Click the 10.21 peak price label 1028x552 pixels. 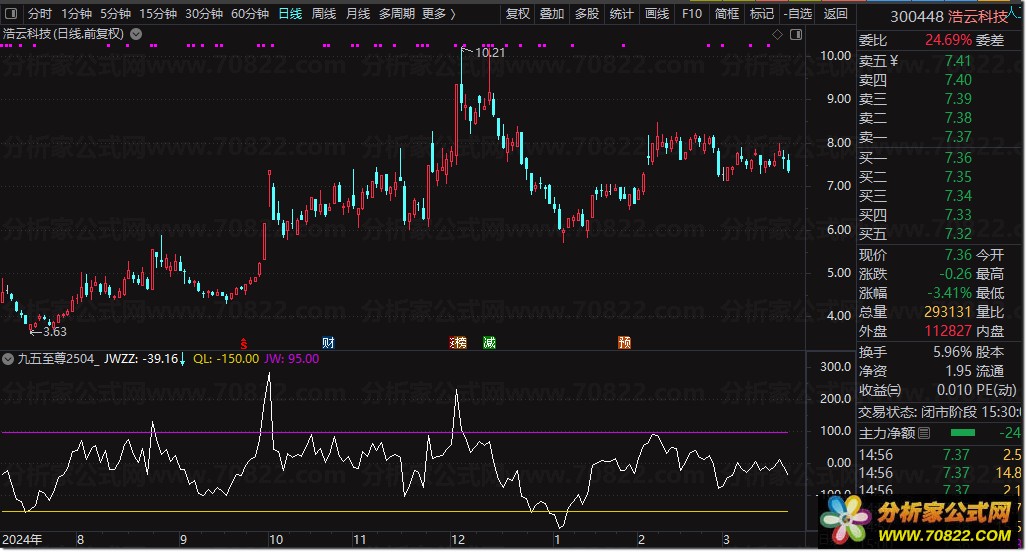click(x=490, y=52)
